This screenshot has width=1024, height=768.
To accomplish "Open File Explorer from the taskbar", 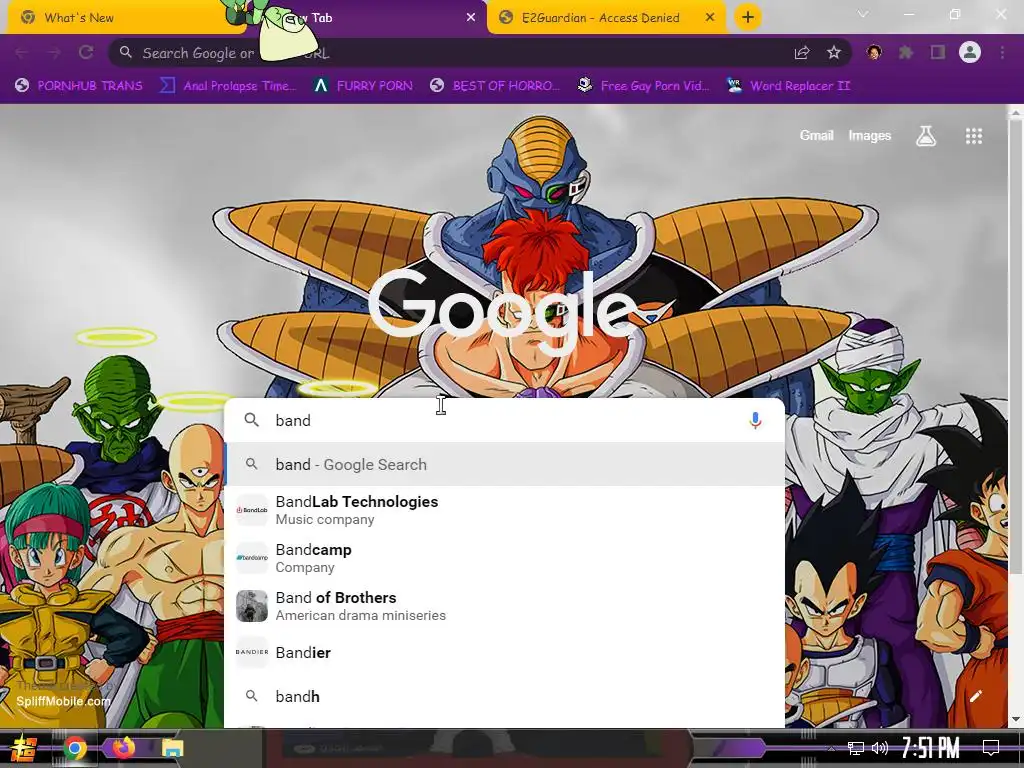I will click(172, 748).
